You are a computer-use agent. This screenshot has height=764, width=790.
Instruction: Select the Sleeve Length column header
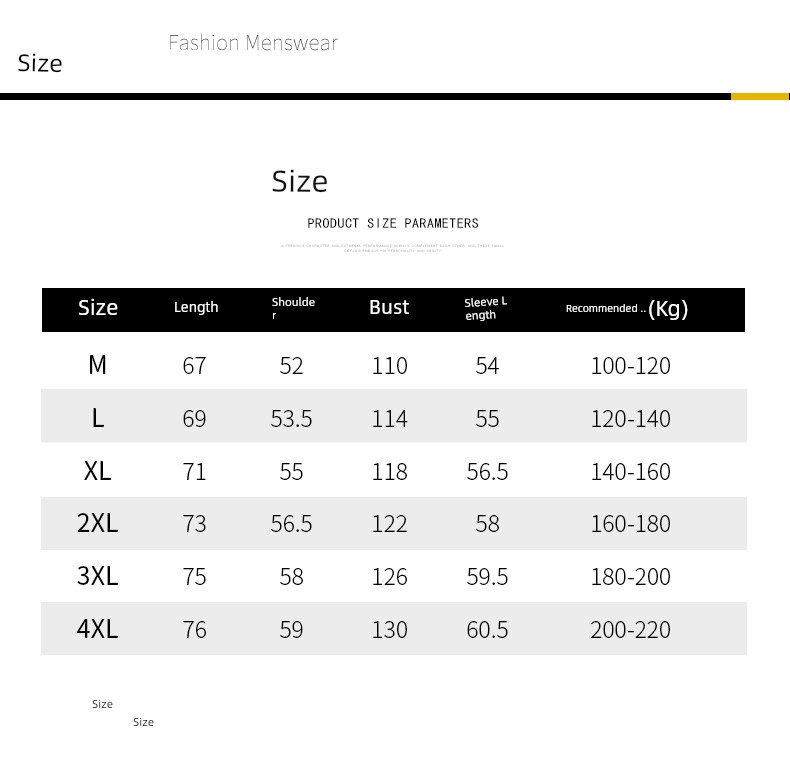(486, 308)
